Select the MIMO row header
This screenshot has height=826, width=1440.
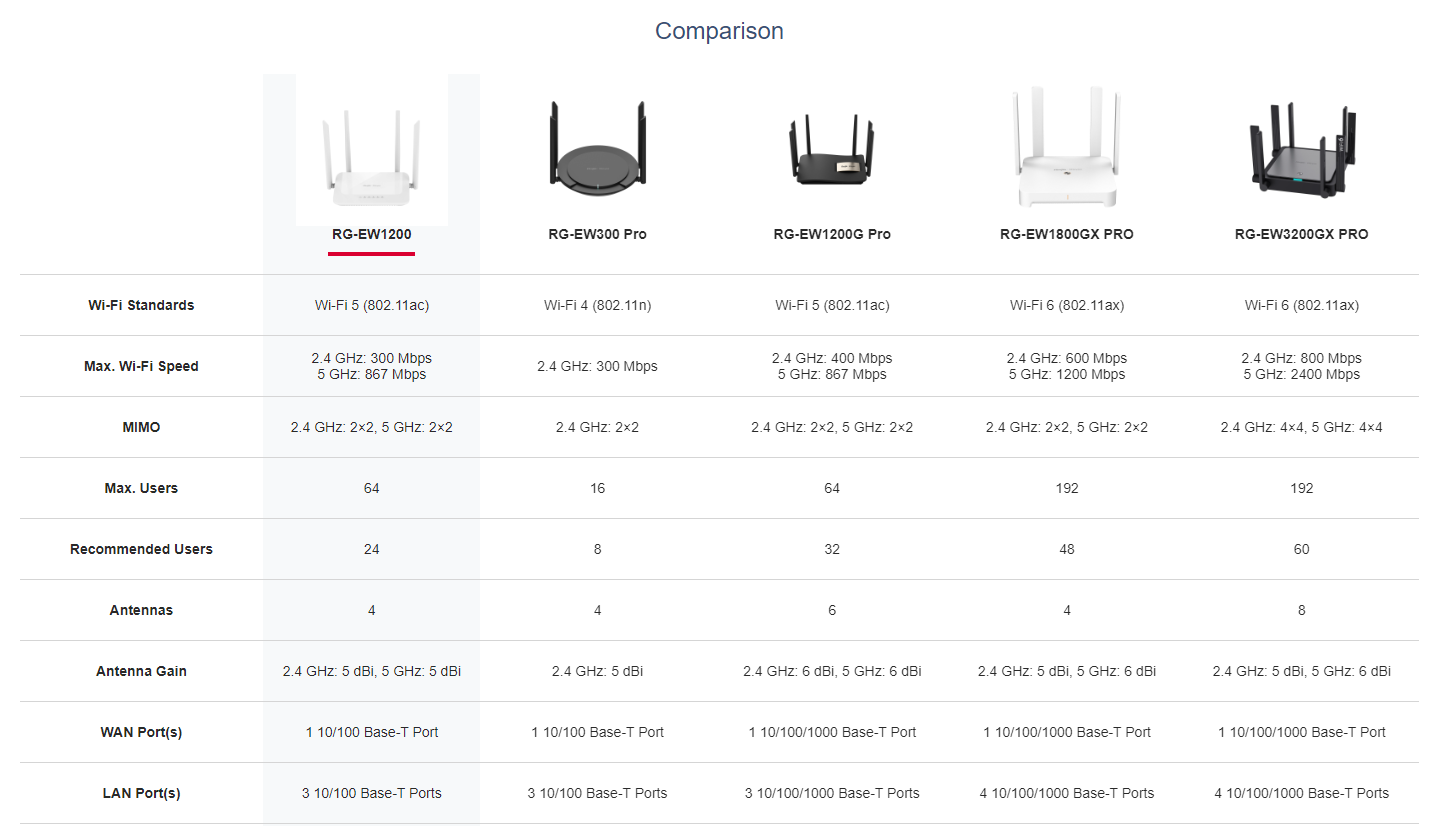(141, 427)
